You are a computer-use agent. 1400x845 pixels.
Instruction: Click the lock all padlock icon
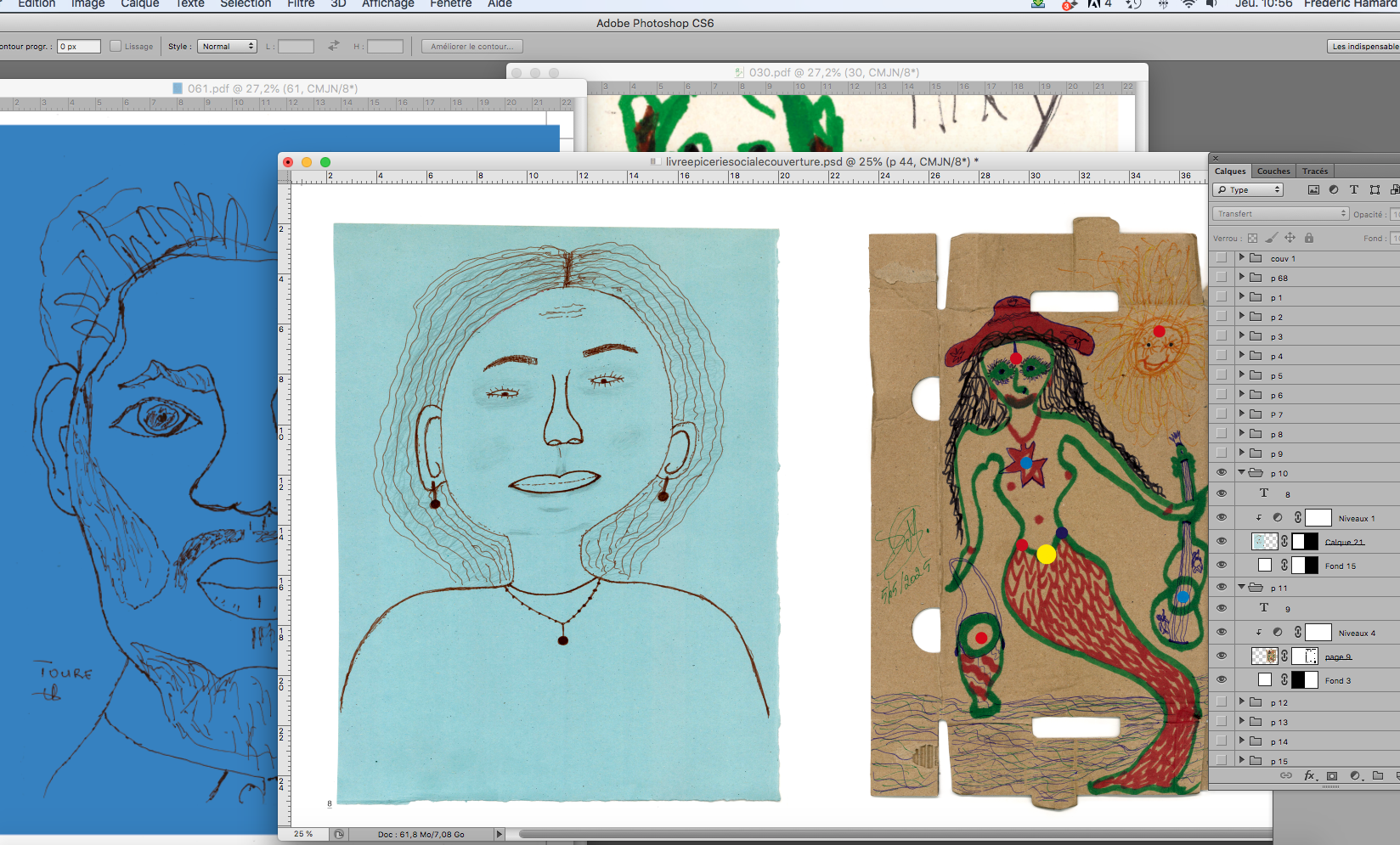pyautogui.click(x=1309, y=238)
